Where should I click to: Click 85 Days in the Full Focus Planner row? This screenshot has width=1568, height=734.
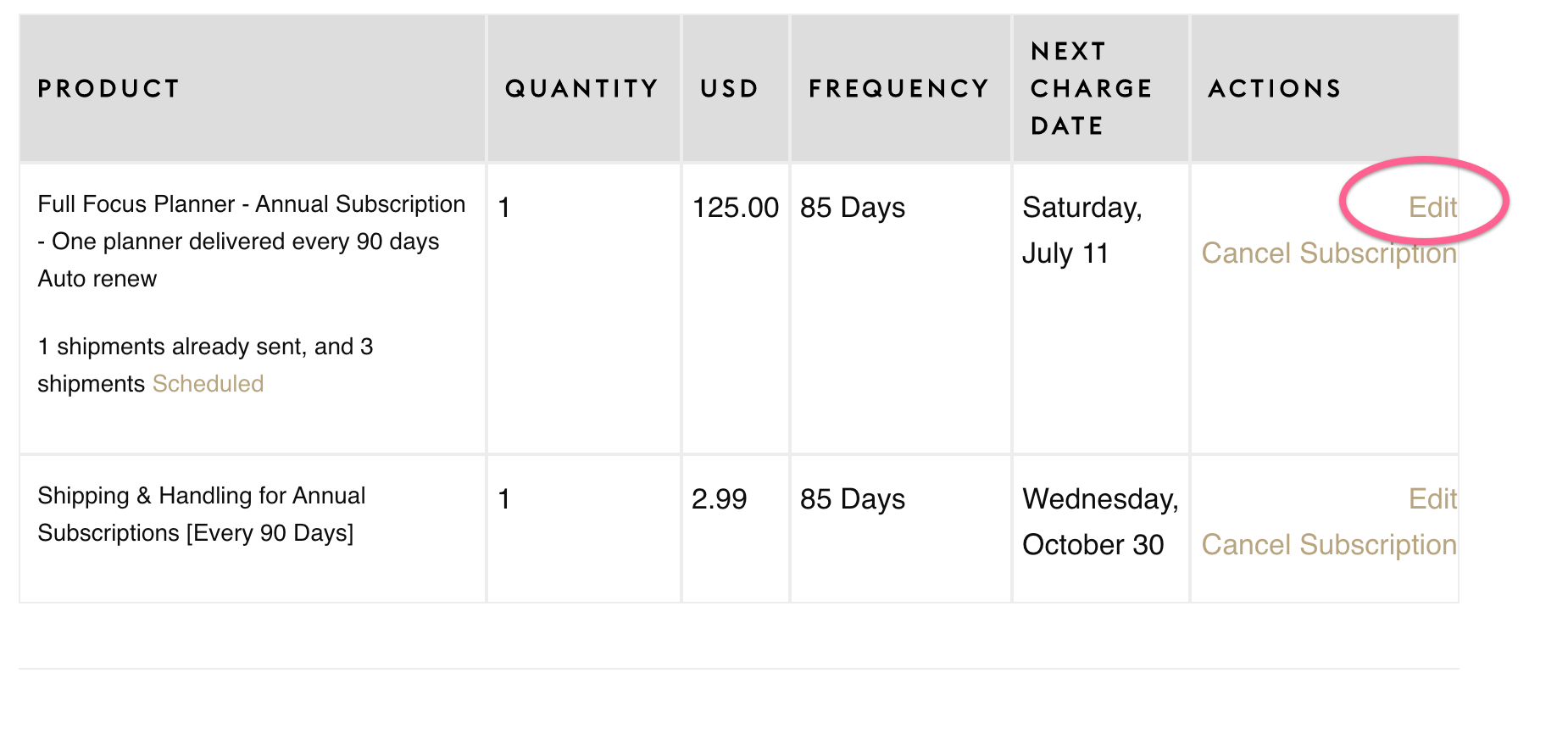click(852, 208)
